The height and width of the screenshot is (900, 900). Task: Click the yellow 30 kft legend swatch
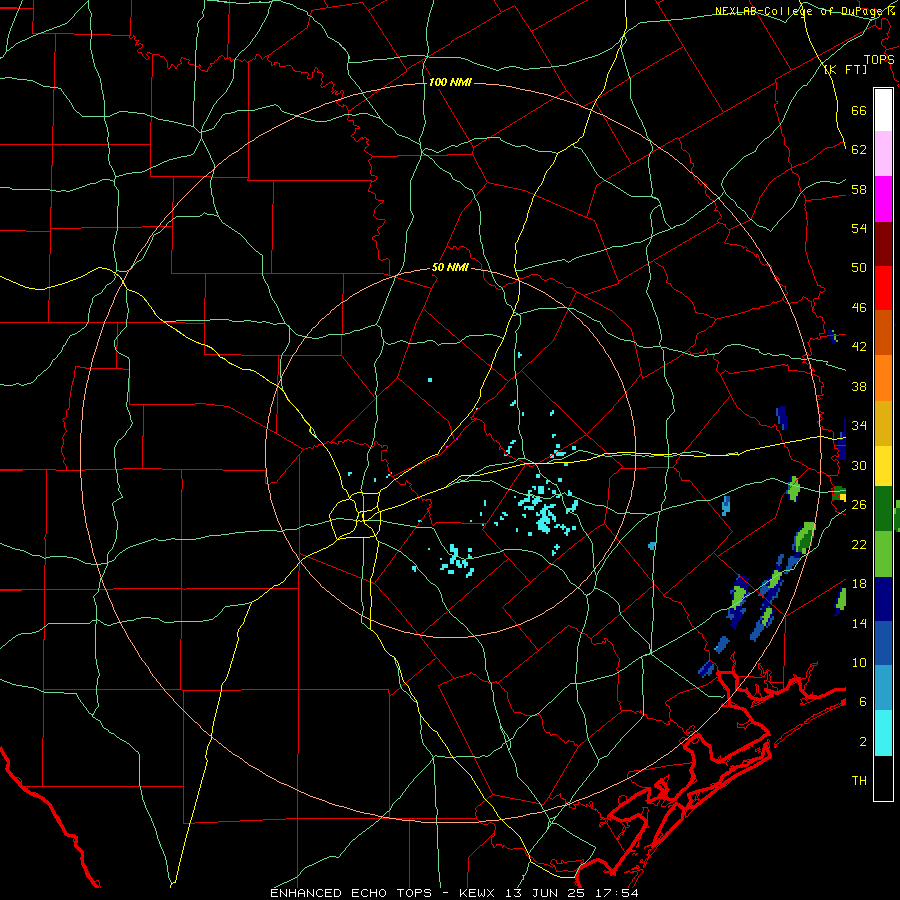click(x=883, y=466)
